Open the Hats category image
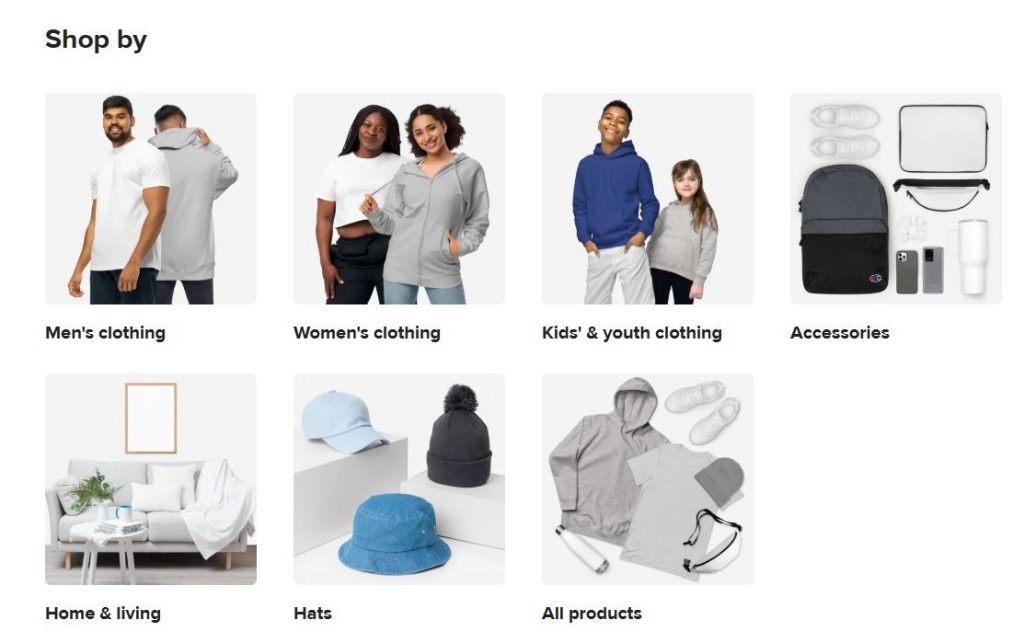1024x643 pixels. pyautogui.click(x=399, y=479)
